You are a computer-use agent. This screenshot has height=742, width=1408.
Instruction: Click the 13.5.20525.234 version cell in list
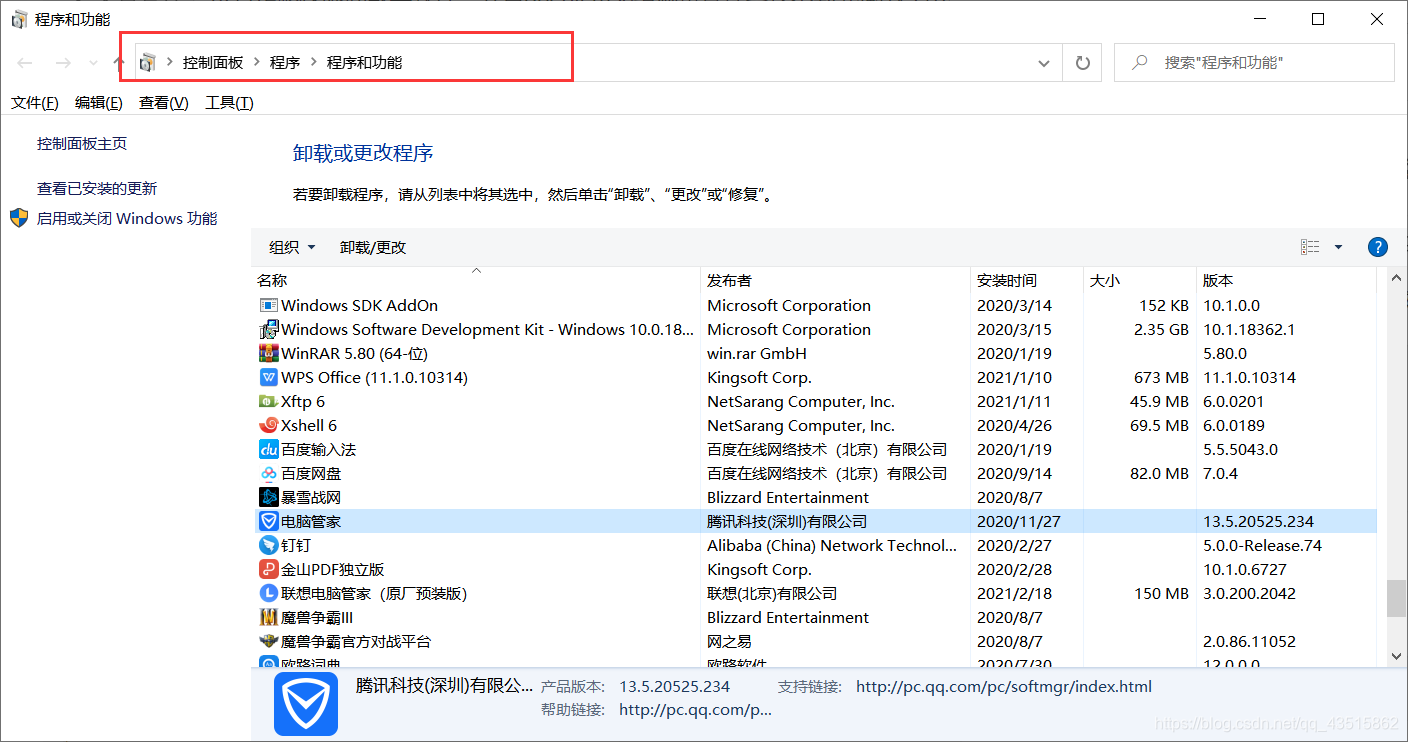pos(1259,521)
